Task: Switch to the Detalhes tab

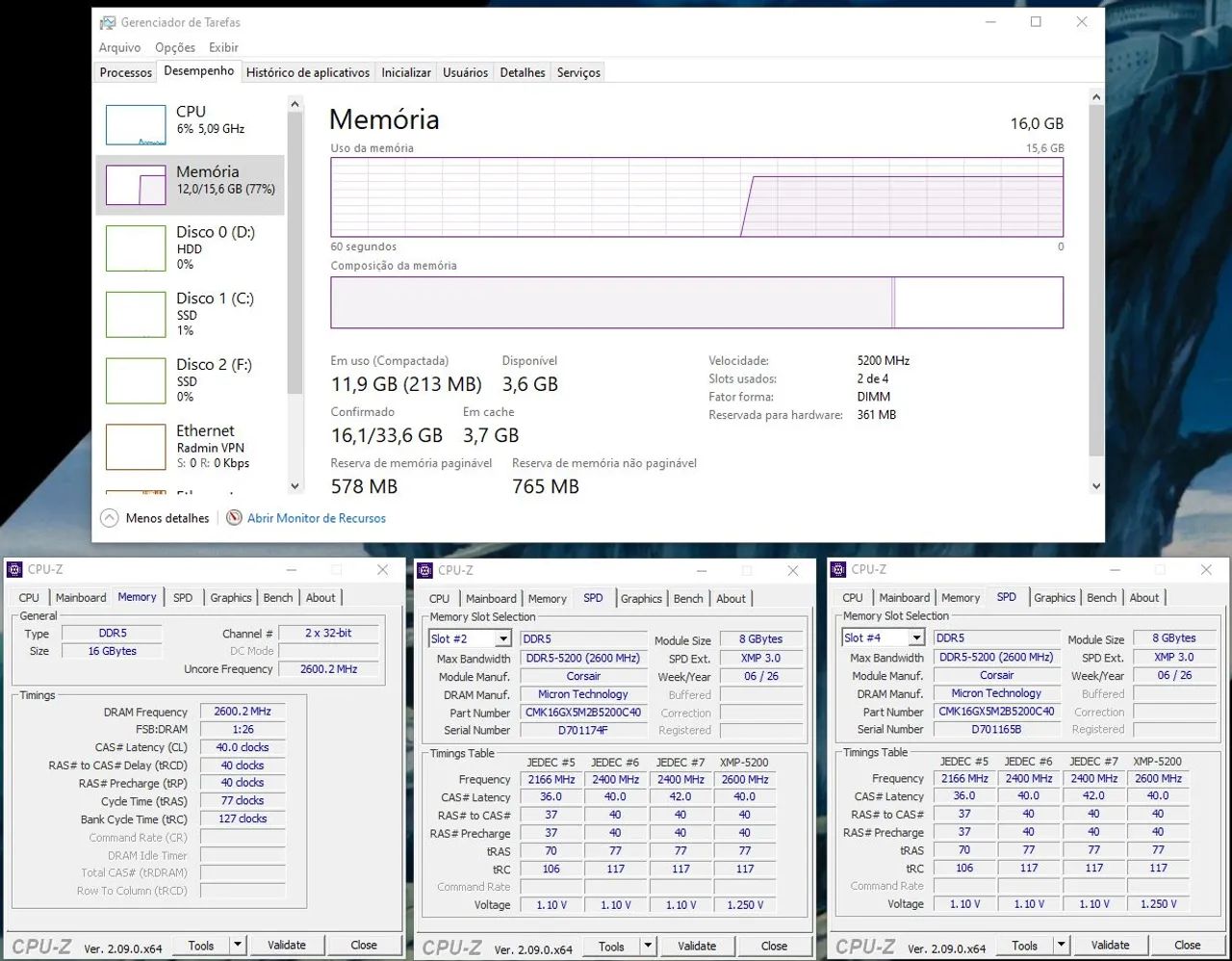Action: [x=523, y=72]
